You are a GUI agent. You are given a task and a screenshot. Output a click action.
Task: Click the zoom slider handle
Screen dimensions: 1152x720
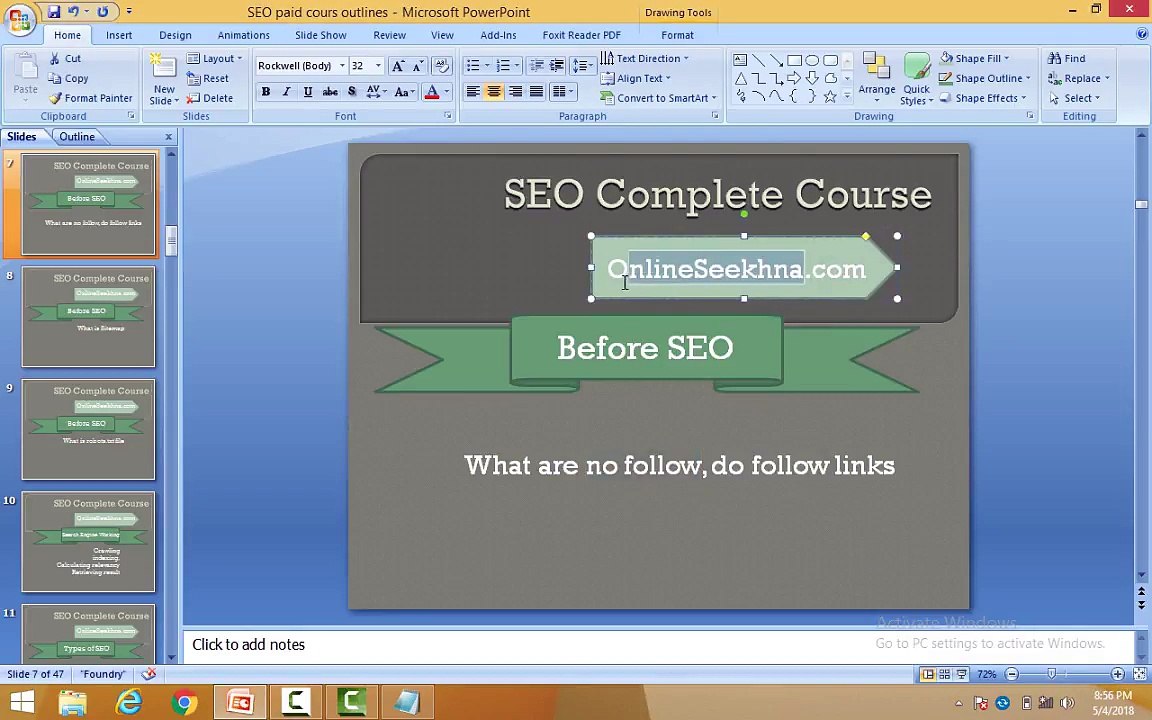point(1051,674)
